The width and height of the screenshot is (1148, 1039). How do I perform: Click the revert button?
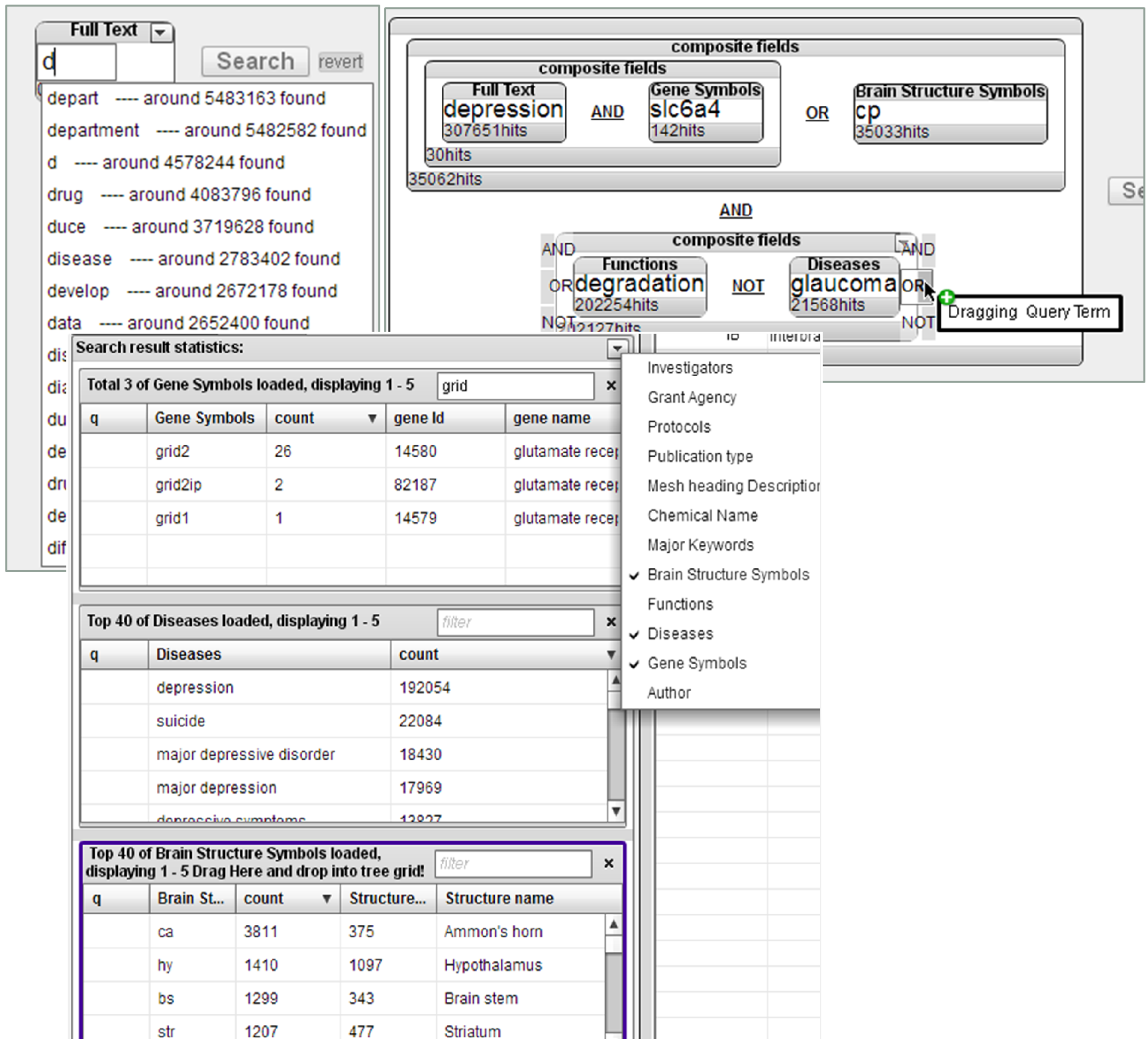point(340,62)
